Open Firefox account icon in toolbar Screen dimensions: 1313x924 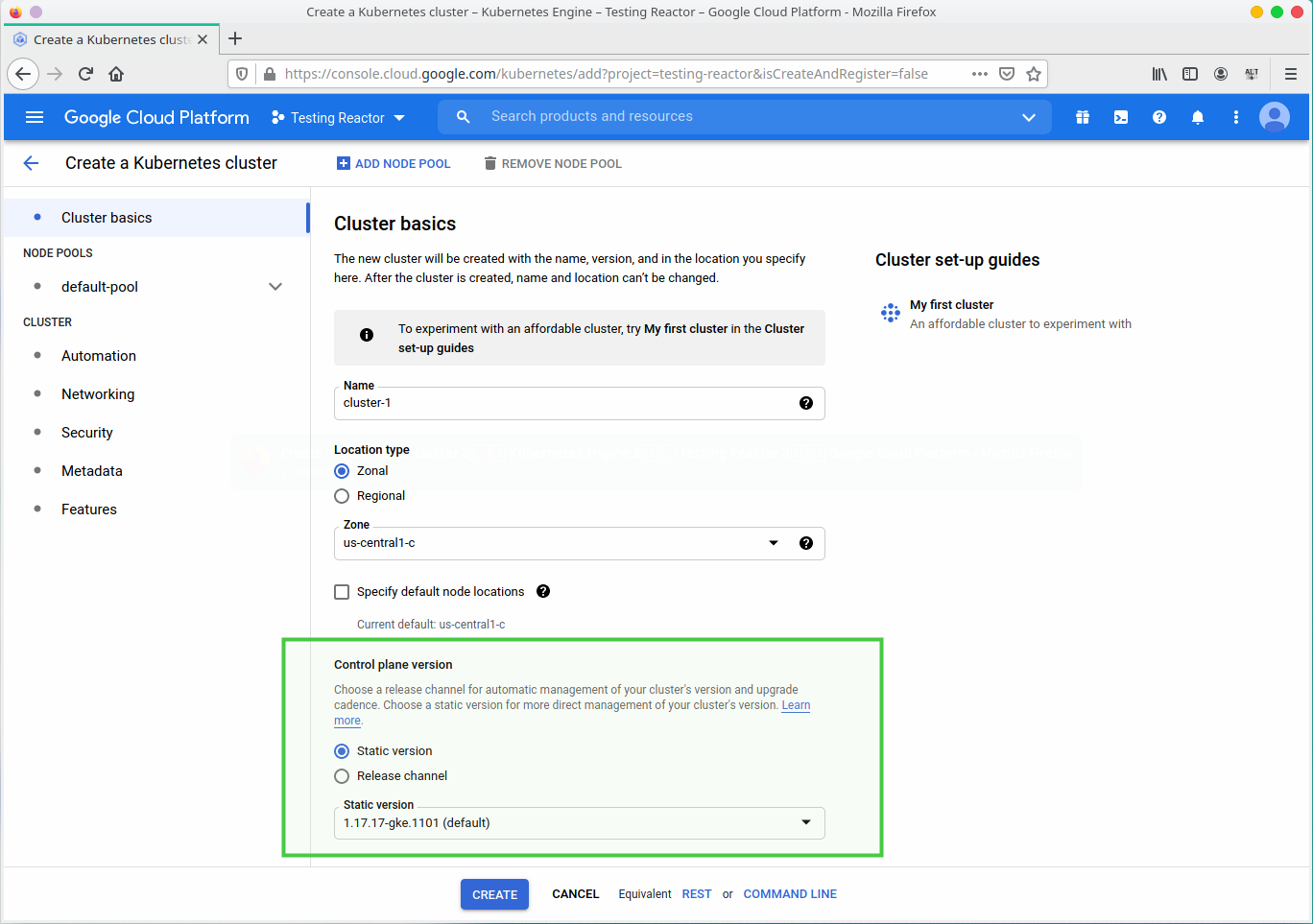(1221, 74)
